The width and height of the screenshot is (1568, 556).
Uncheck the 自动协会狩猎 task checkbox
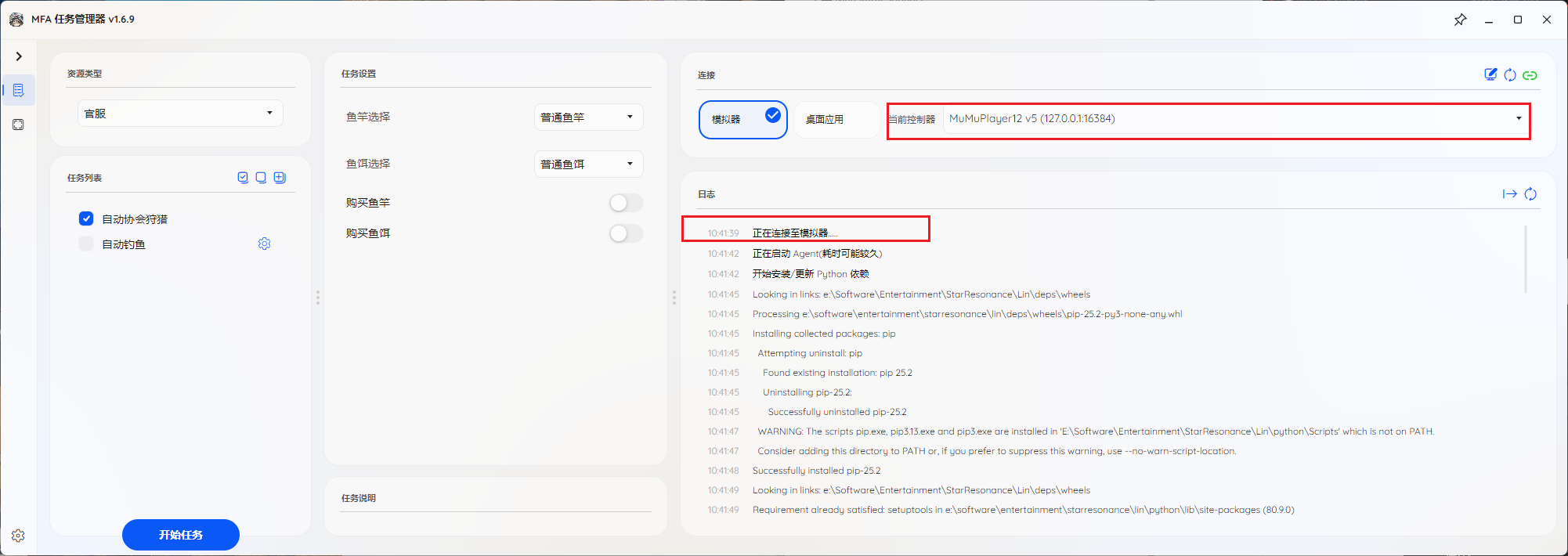(86, 219)
